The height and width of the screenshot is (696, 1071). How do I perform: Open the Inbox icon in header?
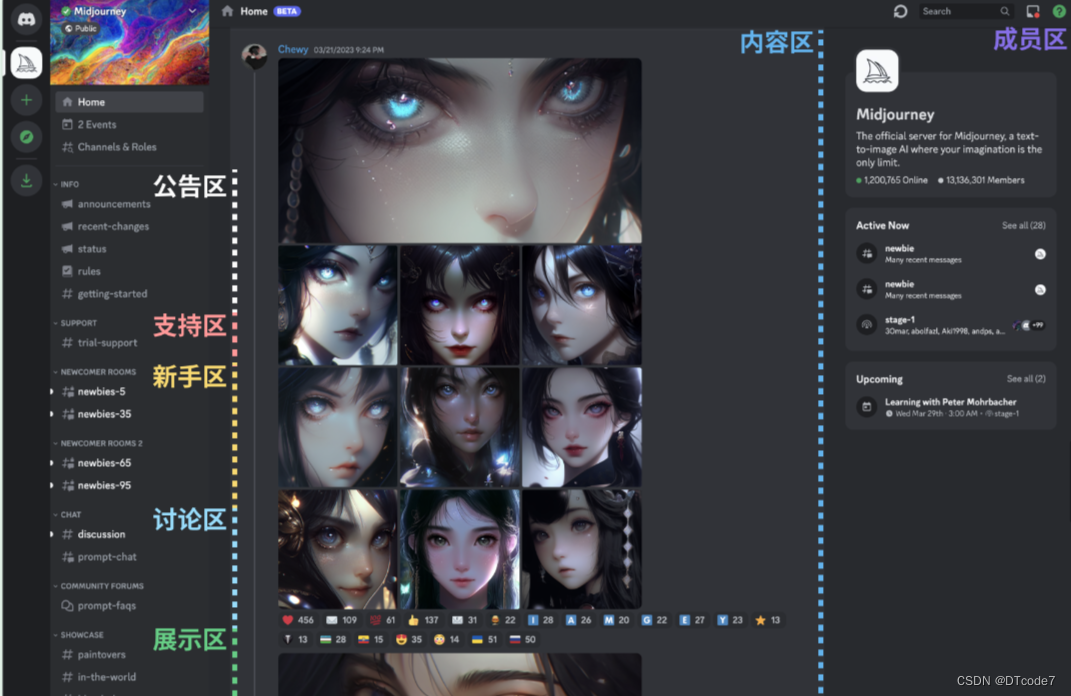1033,11
